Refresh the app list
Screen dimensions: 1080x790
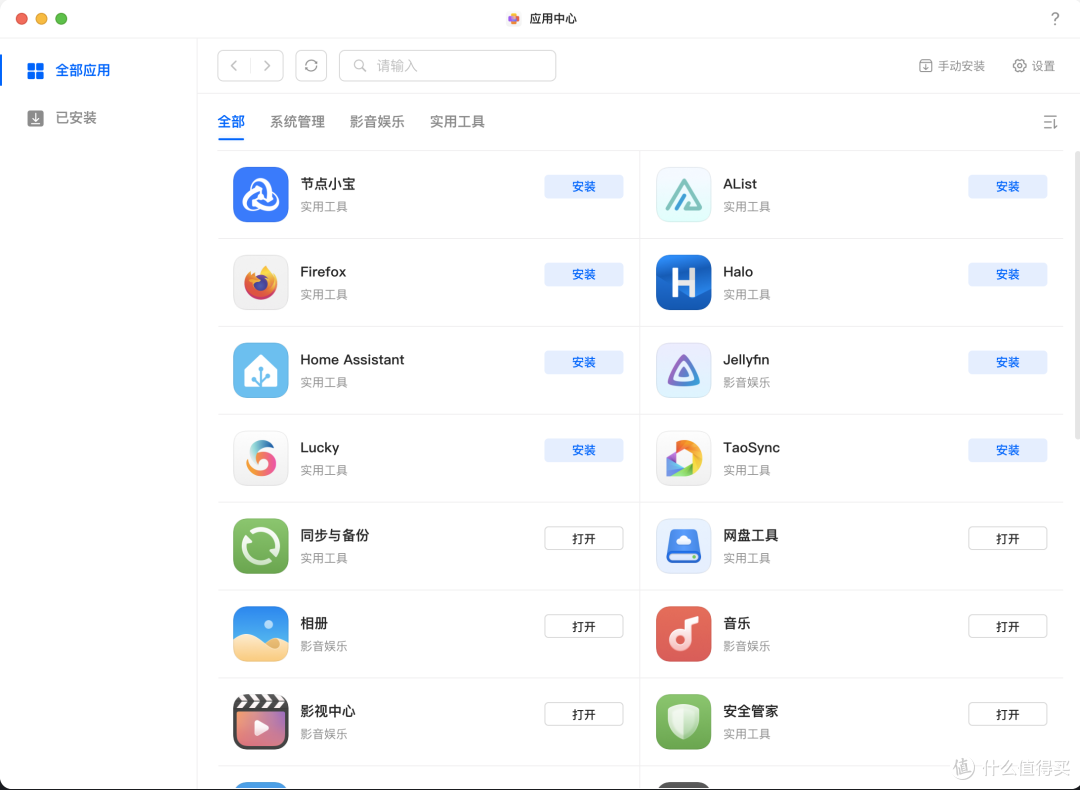[311, 65]
